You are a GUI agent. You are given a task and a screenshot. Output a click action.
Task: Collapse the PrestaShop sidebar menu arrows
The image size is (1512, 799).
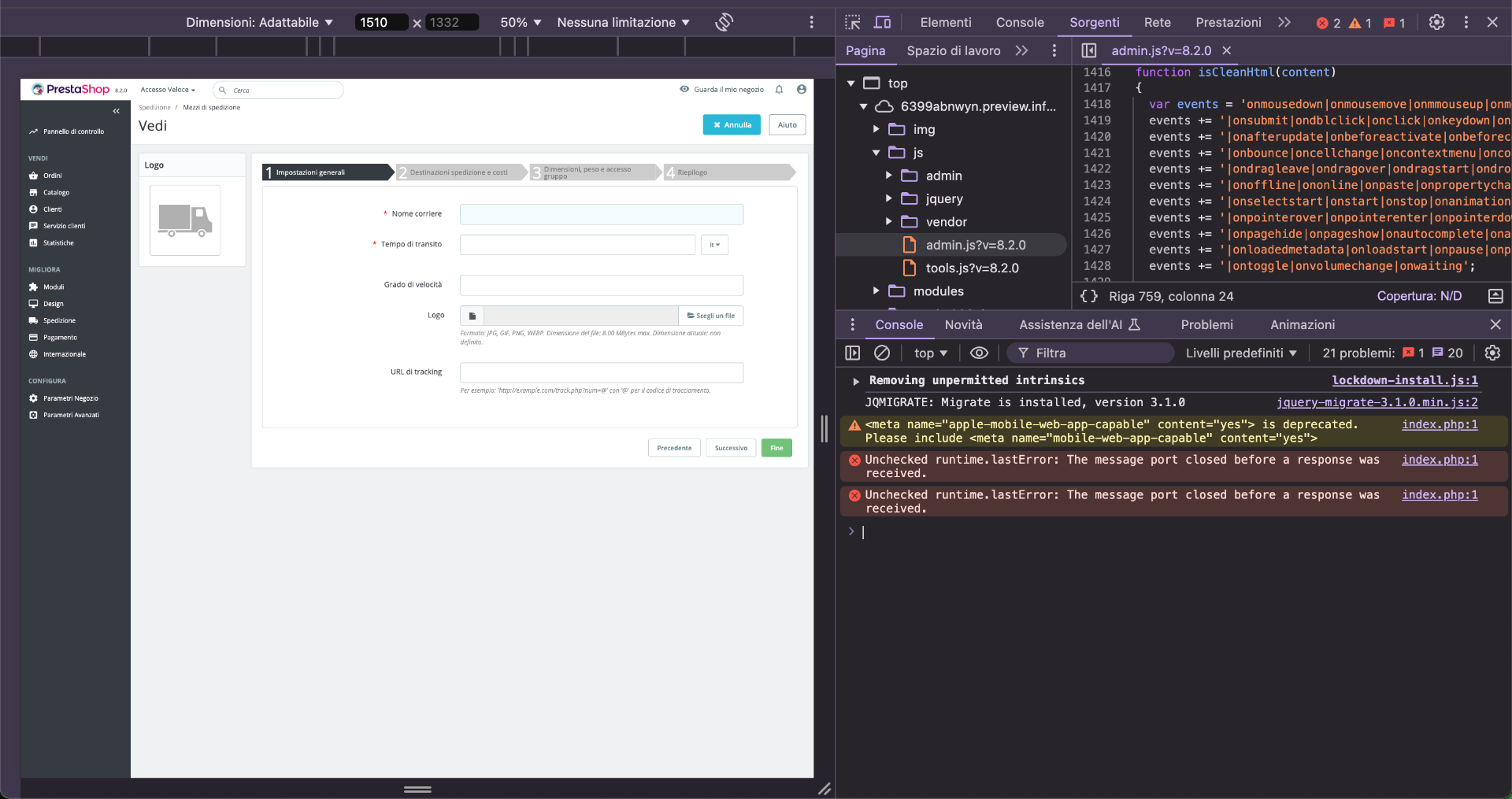[x=116, y=111]
